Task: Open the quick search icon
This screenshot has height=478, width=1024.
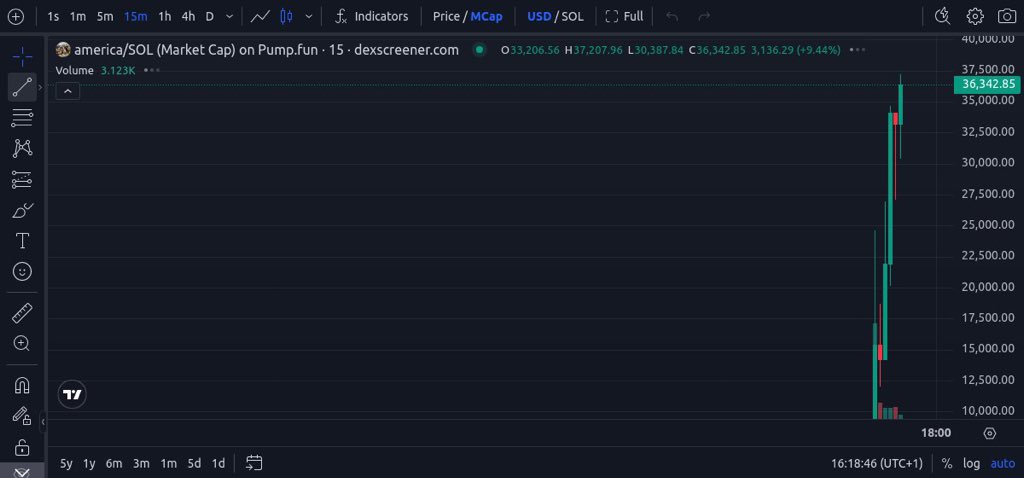Action: click(x=942, y=16)
